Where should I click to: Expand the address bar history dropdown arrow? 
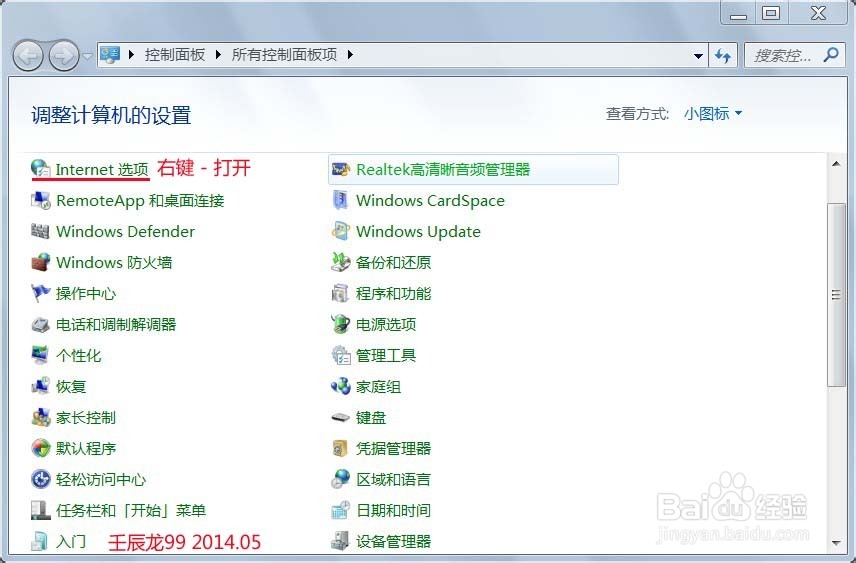[698, 55]
